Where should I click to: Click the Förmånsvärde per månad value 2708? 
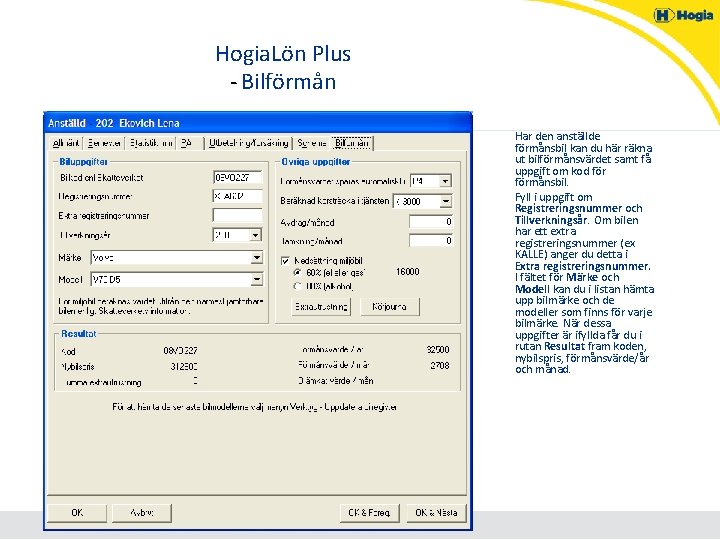coord(440,366)
